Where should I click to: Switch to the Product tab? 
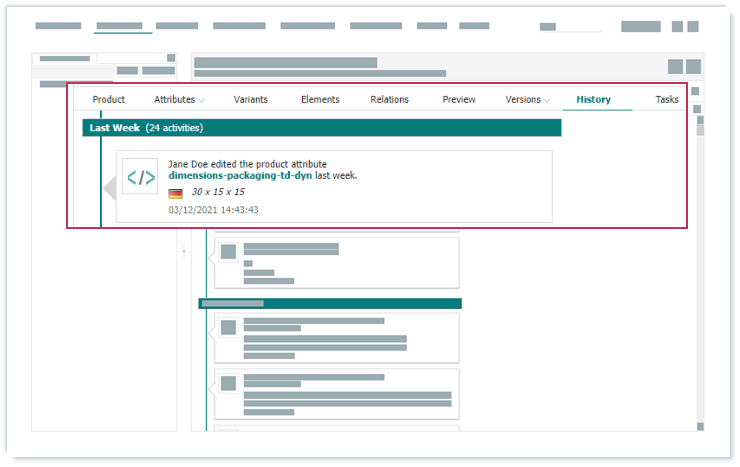[109, 100]
